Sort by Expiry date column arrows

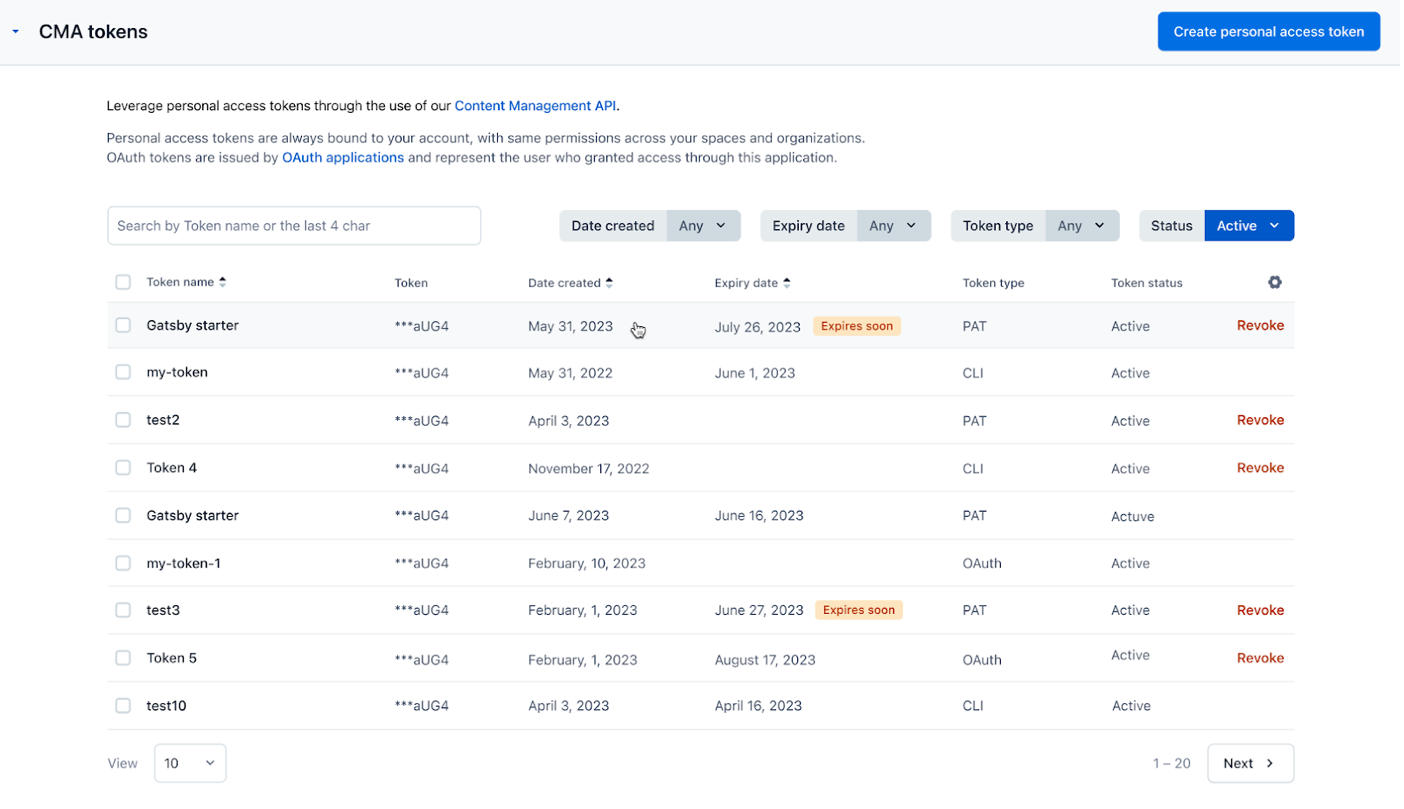(x=787, y=283)
